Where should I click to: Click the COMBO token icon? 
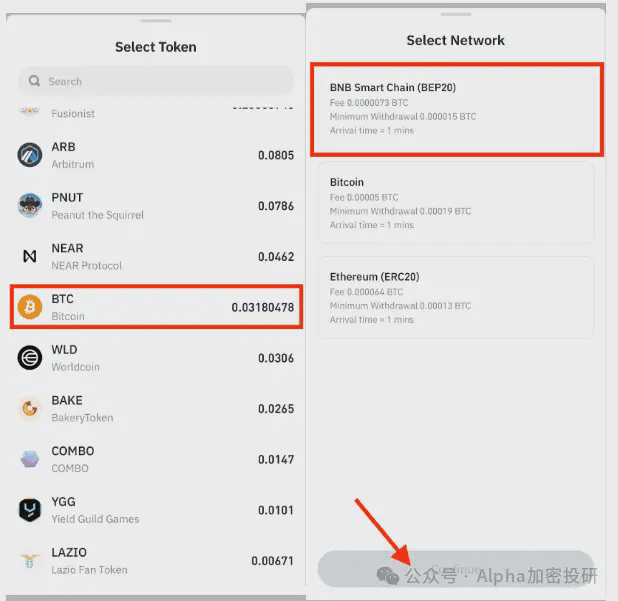tap(30, 459)
